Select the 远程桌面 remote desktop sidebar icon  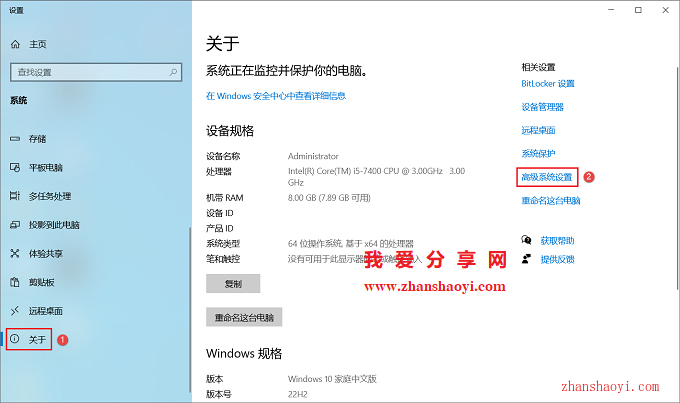click(x=15, y=311)
